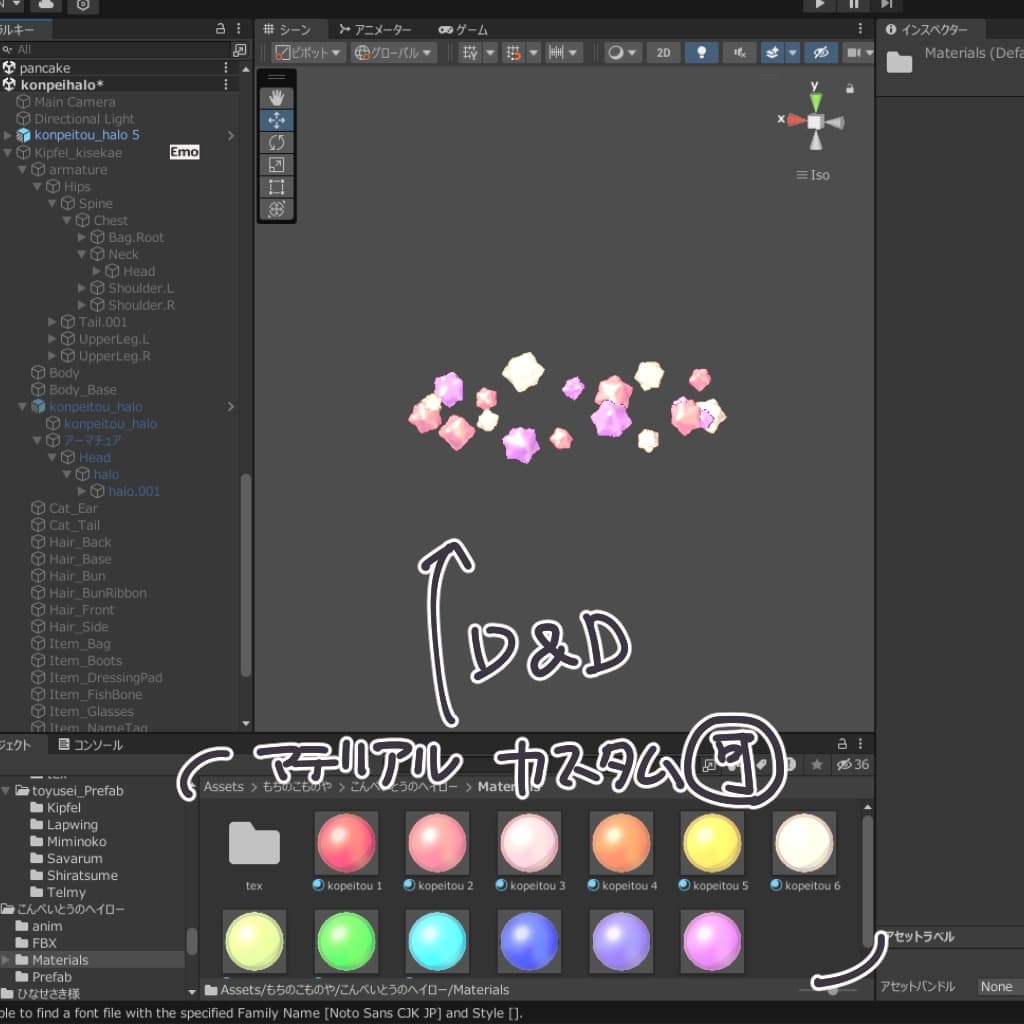
Task: Switch to the Scene tab
Action: 287,29
